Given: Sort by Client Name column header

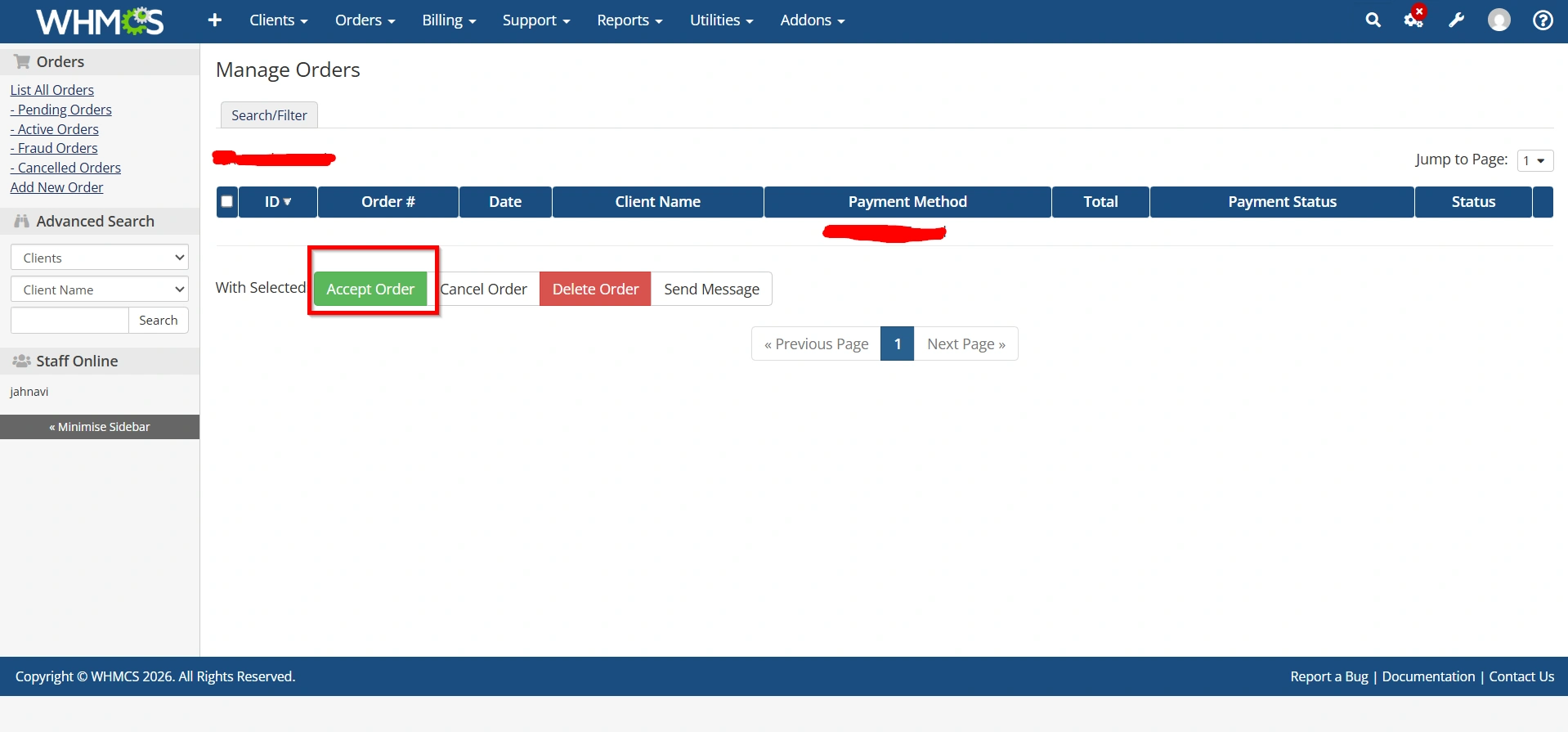Looking at the screenshot, I should tap(658, 202).
